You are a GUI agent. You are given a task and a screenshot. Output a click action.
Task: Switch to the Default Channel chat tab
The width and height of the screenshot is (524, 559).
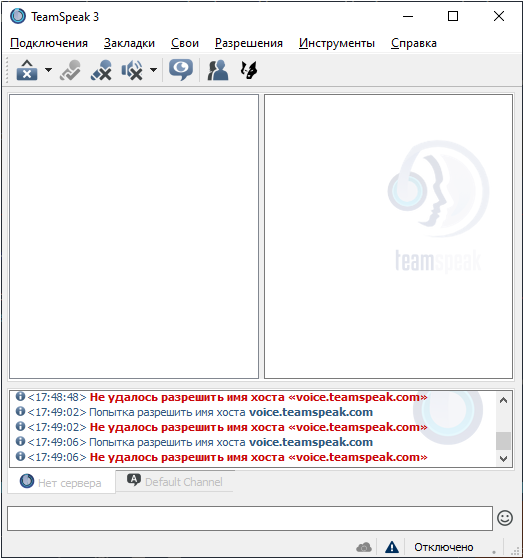175,481
